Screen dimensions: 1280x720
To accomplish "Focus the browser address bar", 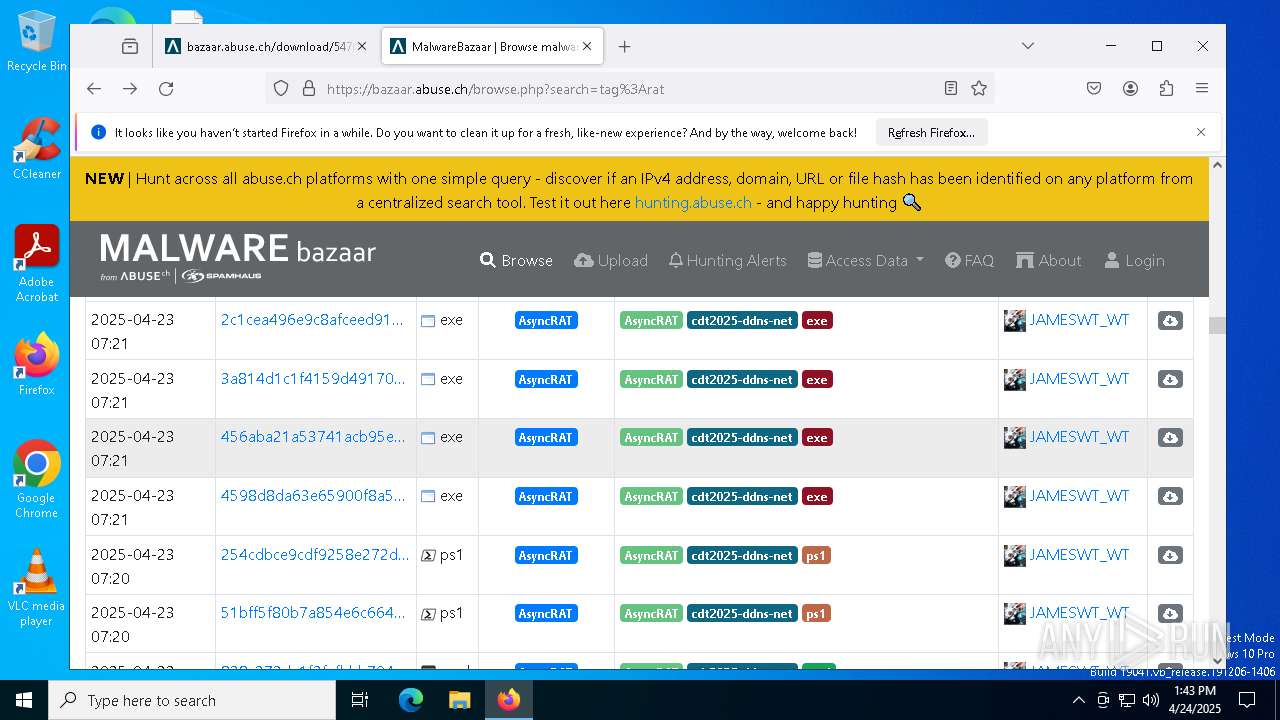I will click(630, 88).
